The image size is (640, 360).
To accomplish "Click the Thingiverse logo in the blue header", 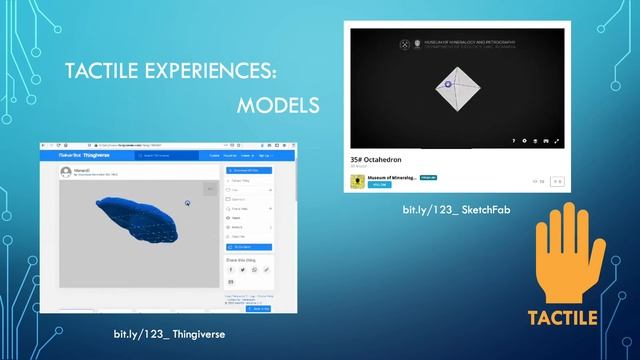I will [84, 155].
